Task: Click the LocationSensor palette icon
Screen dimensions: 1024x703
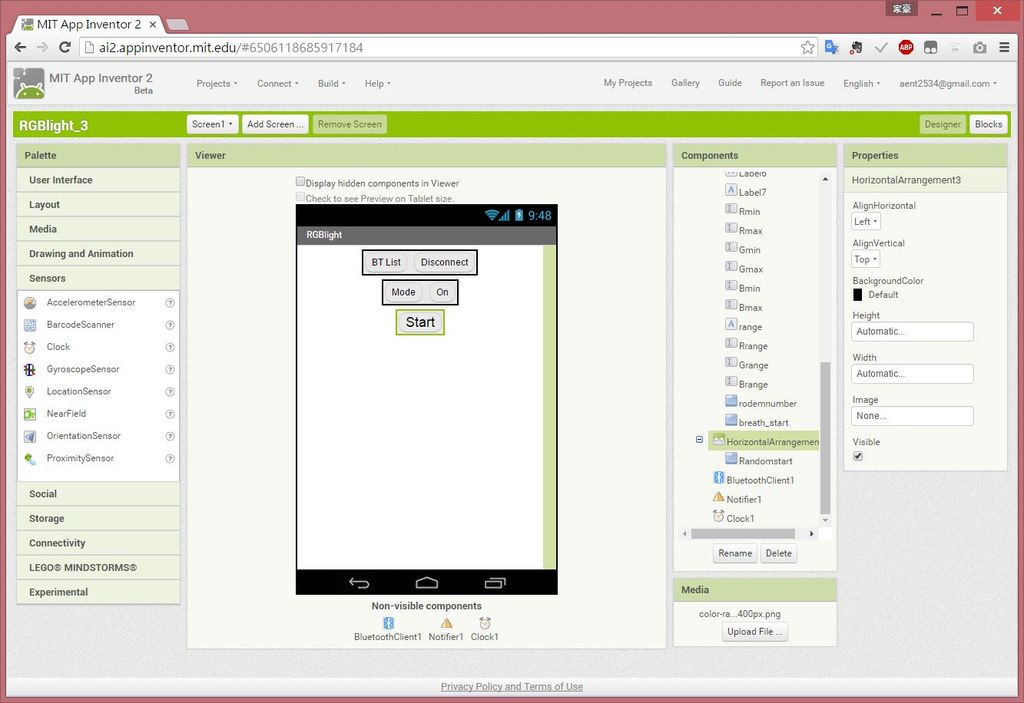Action: pyautogui.click(x=30, y=391)
